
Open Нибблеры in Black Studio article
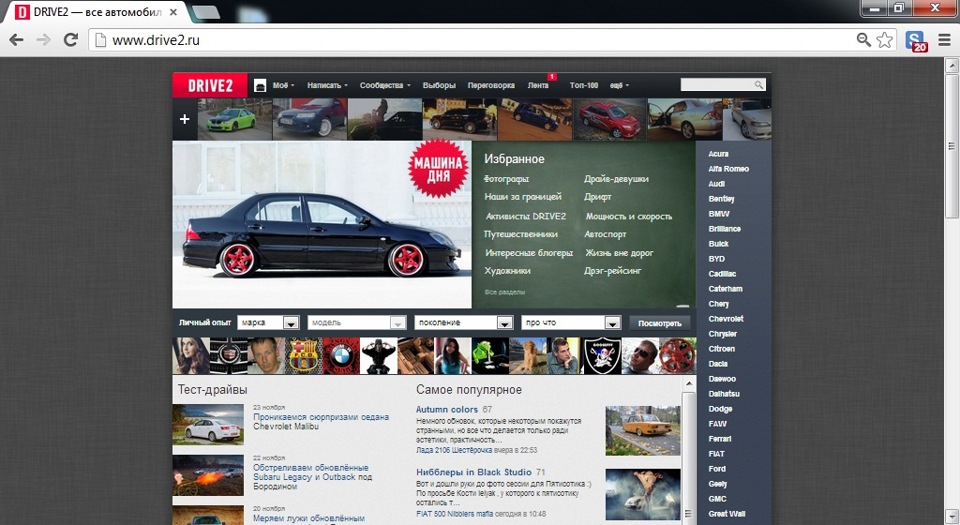click(x=474, y=472)
